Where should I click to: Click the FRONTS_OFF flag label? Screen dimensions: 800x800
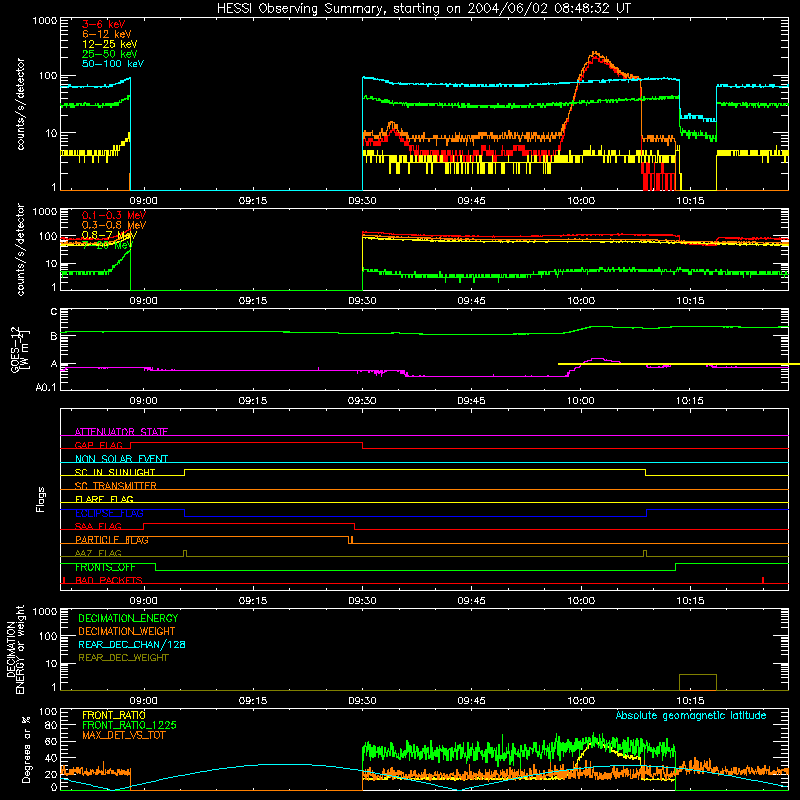pyautogui.click(x=105, y=567)
